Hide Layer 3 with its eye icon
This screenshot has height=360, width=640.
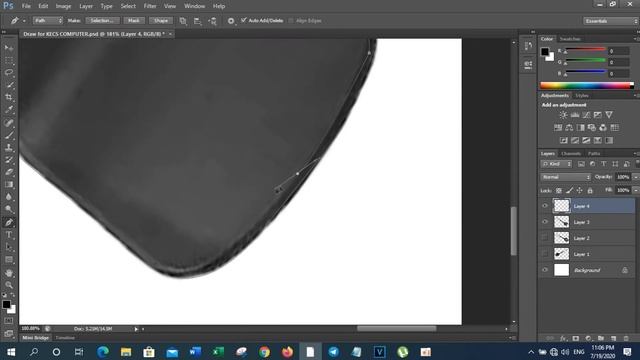click(545, 222)
